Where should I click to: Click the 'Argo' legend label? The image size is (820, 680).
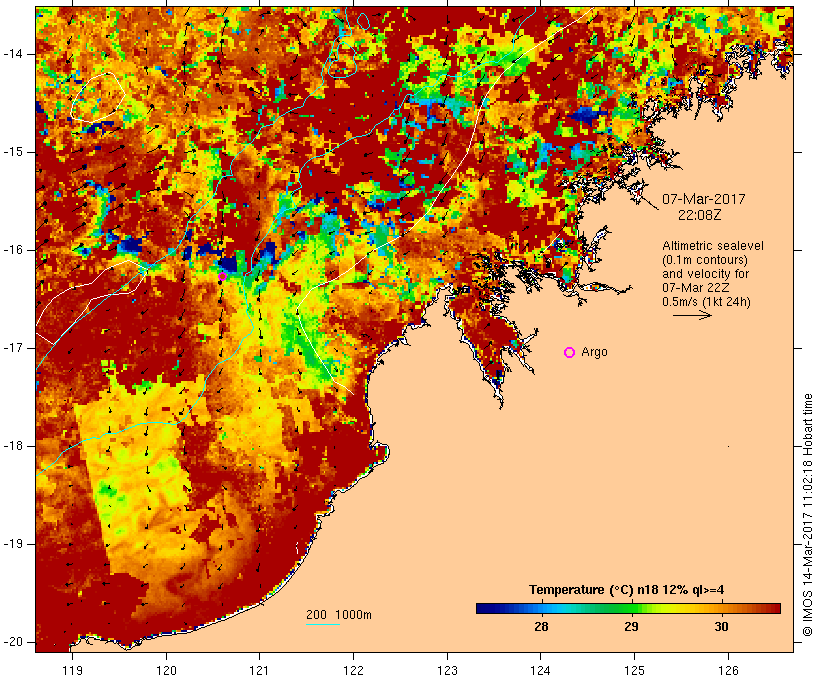click(595, 353)
